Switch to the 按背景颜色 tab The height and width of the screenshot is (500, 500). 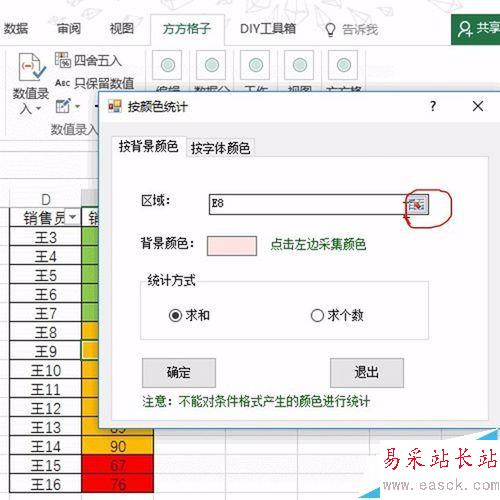(148, 147)
